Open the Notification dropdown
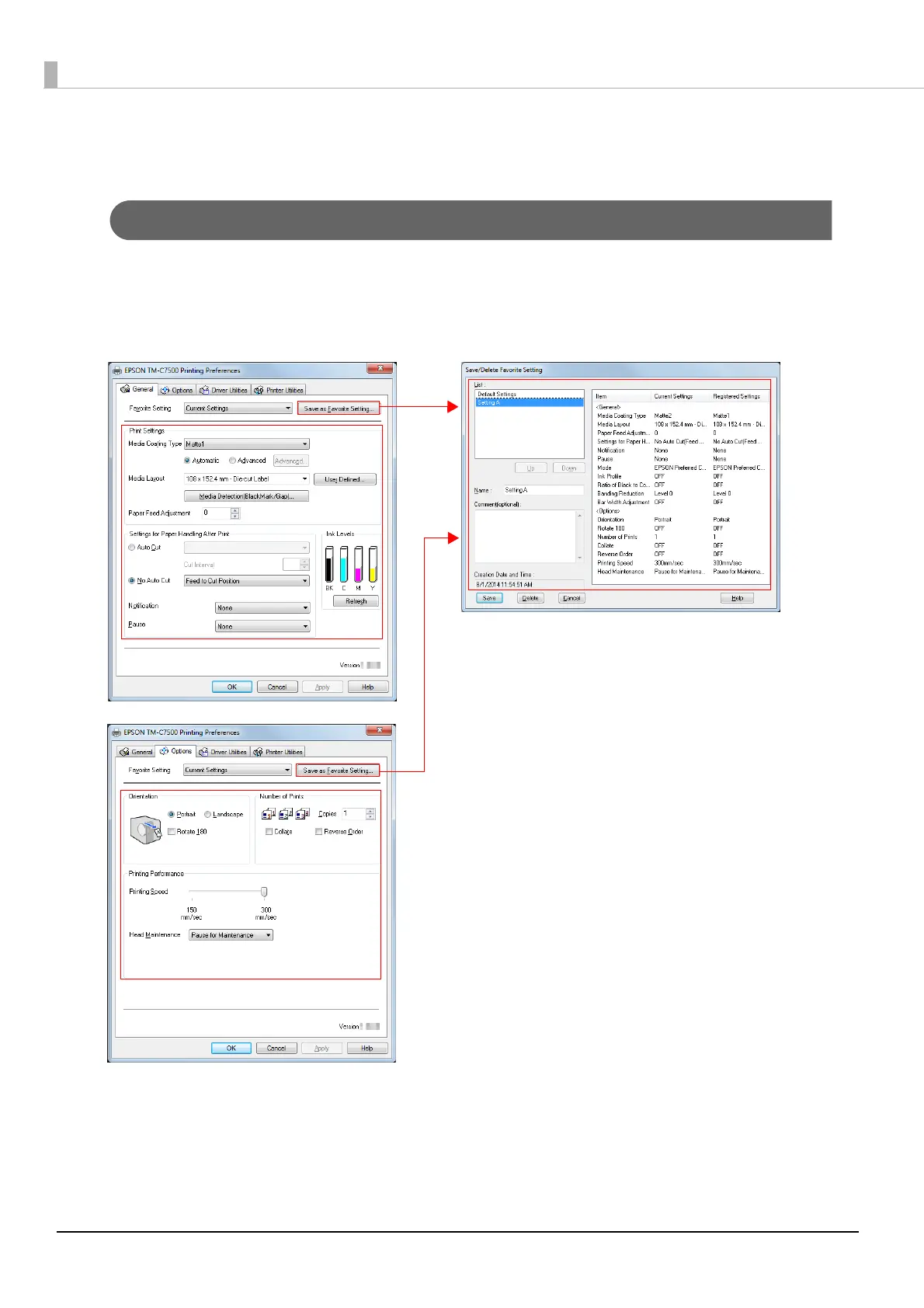Screen dimensions: 924x1308 (262, 608)
